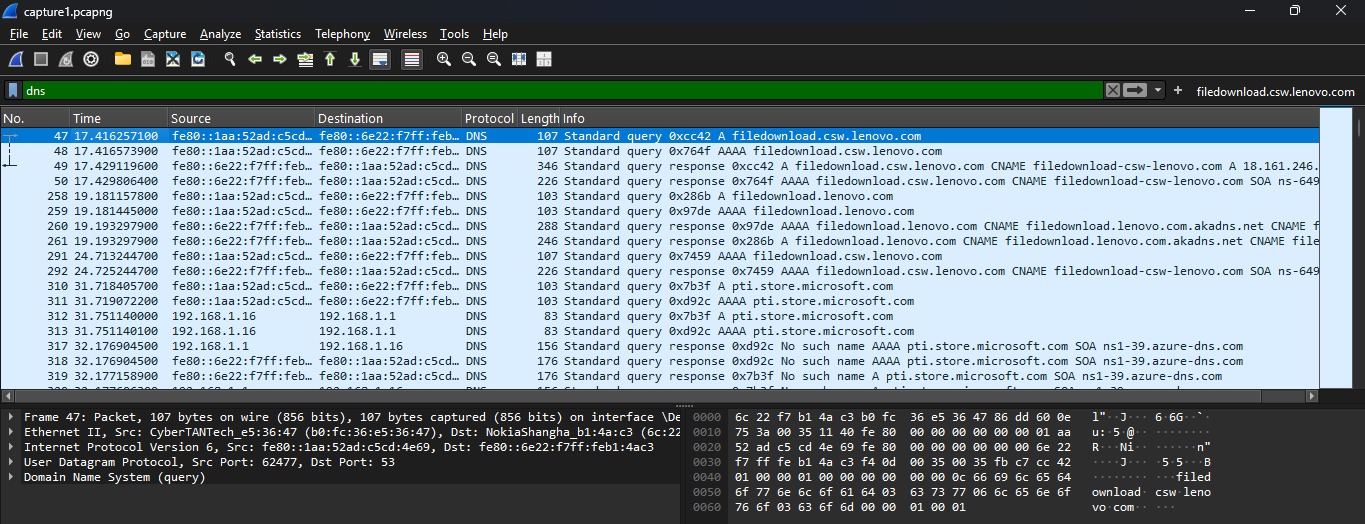This screenshot has width=1365, height=524.
Task: Expand the Ethernet II details node
Action: pyautogui.click(x=11, y=432)
